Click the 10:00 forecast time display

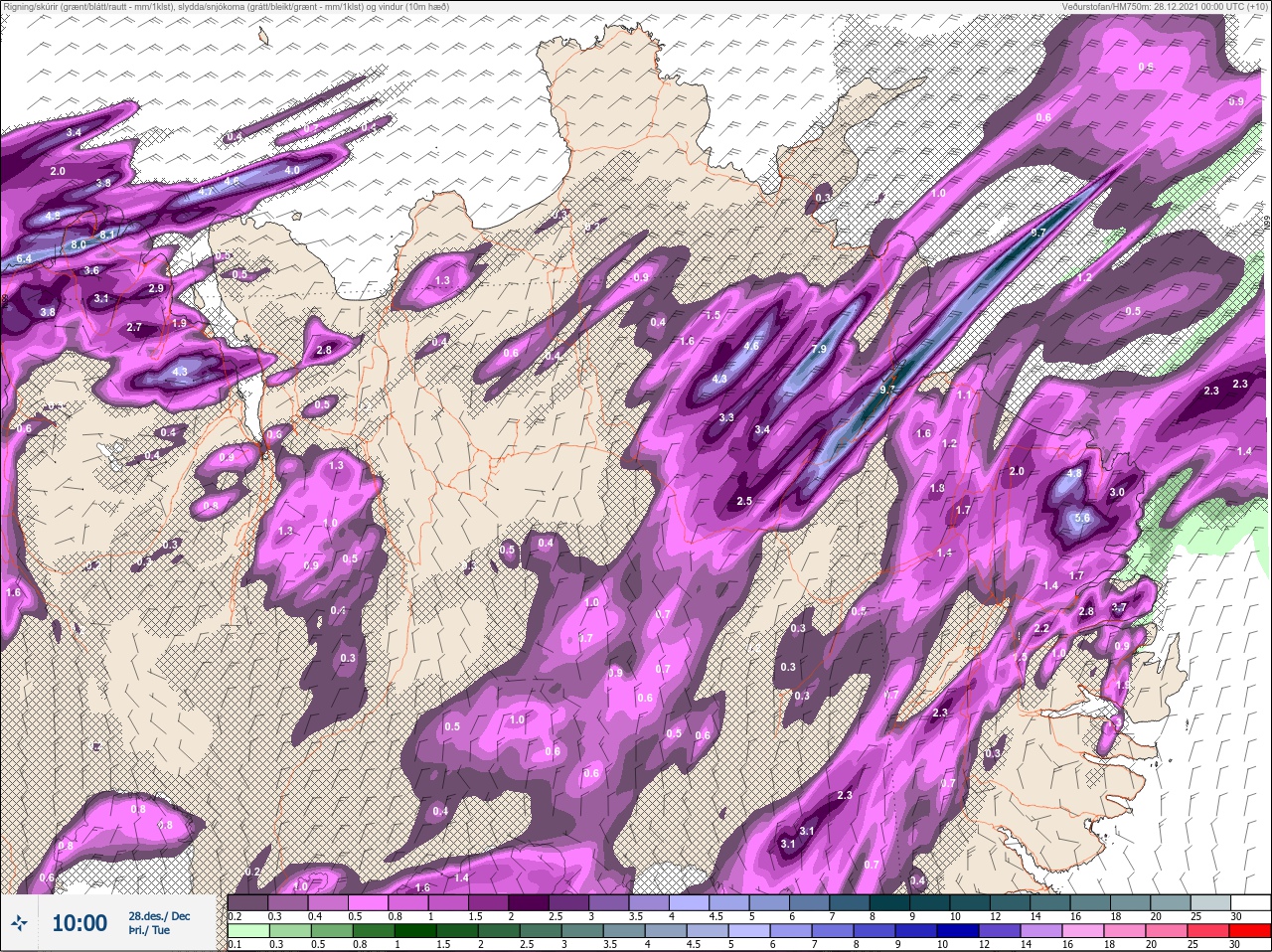[x=79, y=923]
